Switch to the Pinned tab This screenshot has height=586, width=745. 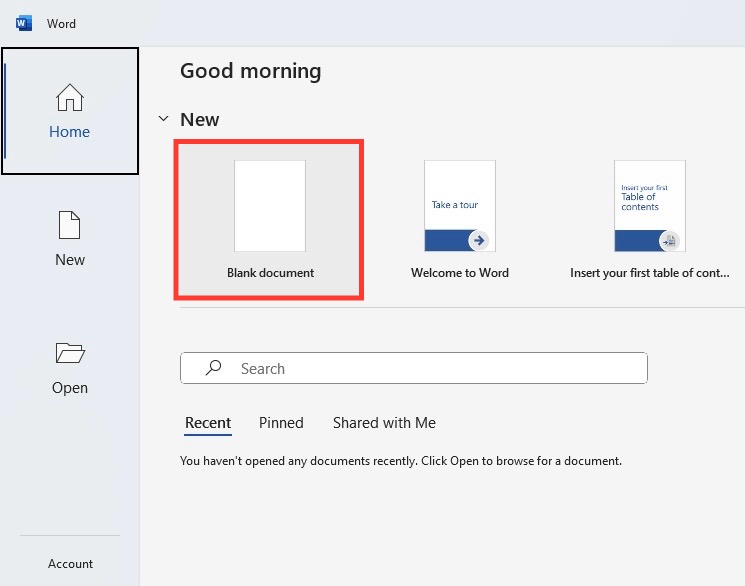click(281, 423)
